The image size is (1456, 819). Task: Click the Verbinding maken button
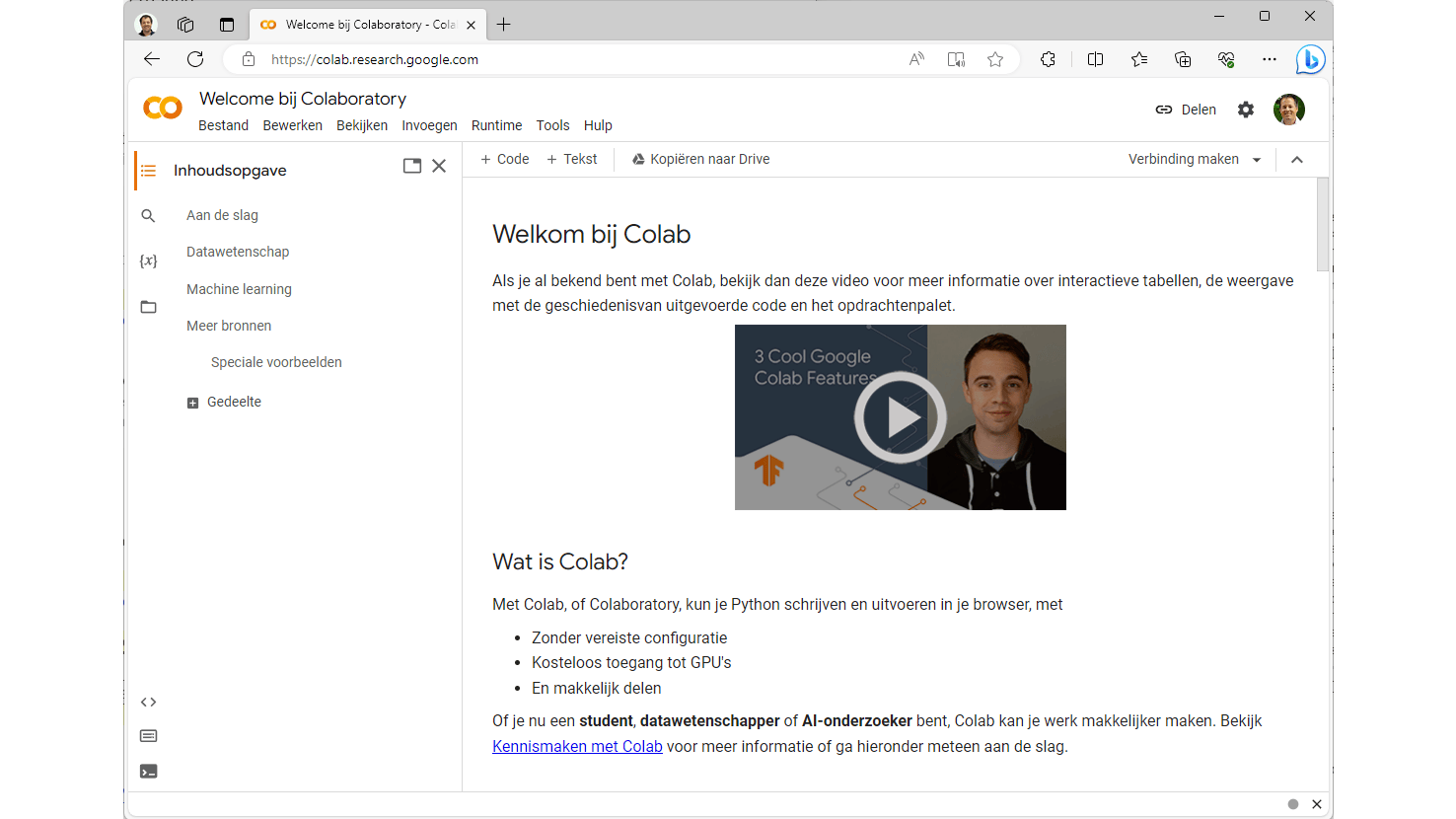click(1184, 159)
